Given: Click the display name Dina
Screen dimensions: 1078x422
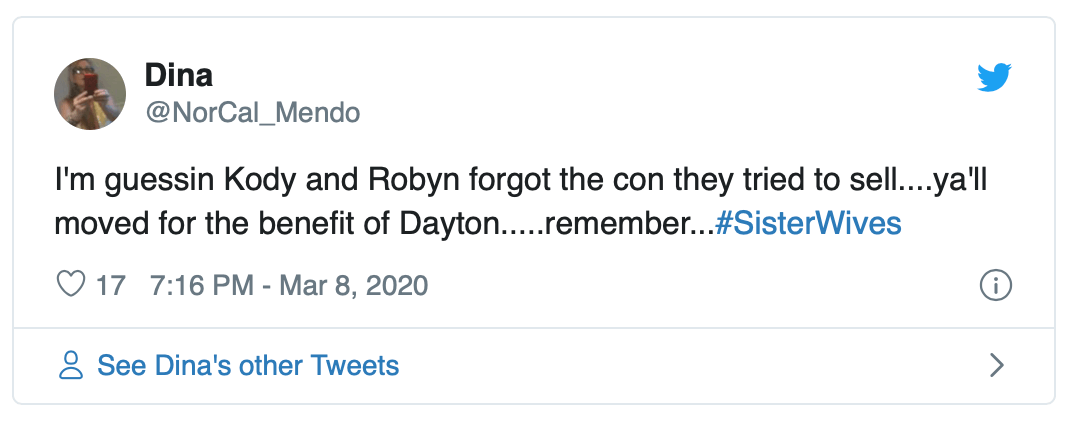Looking at the screenshot, I should coord(179,74).
